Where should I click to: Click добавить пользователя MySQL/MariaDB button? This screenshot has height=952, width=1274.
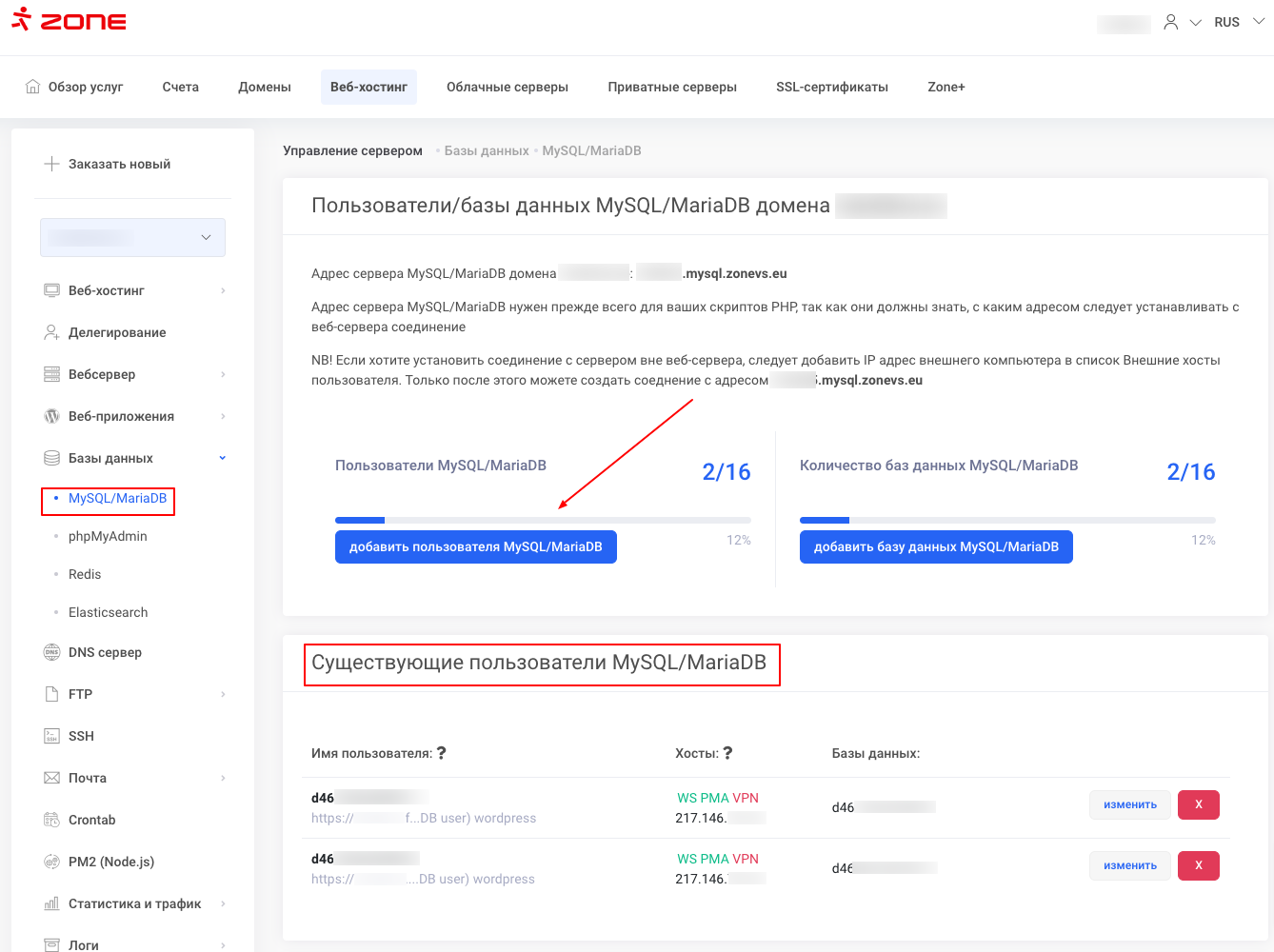(475, 546)
